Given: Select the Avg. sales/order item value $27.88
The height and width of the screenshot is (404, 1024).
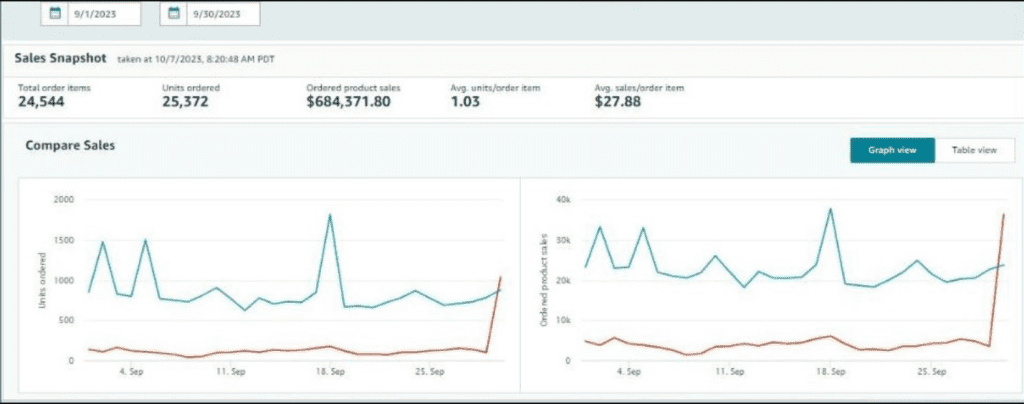Looking at the screenshot, I should coord(617,102).
